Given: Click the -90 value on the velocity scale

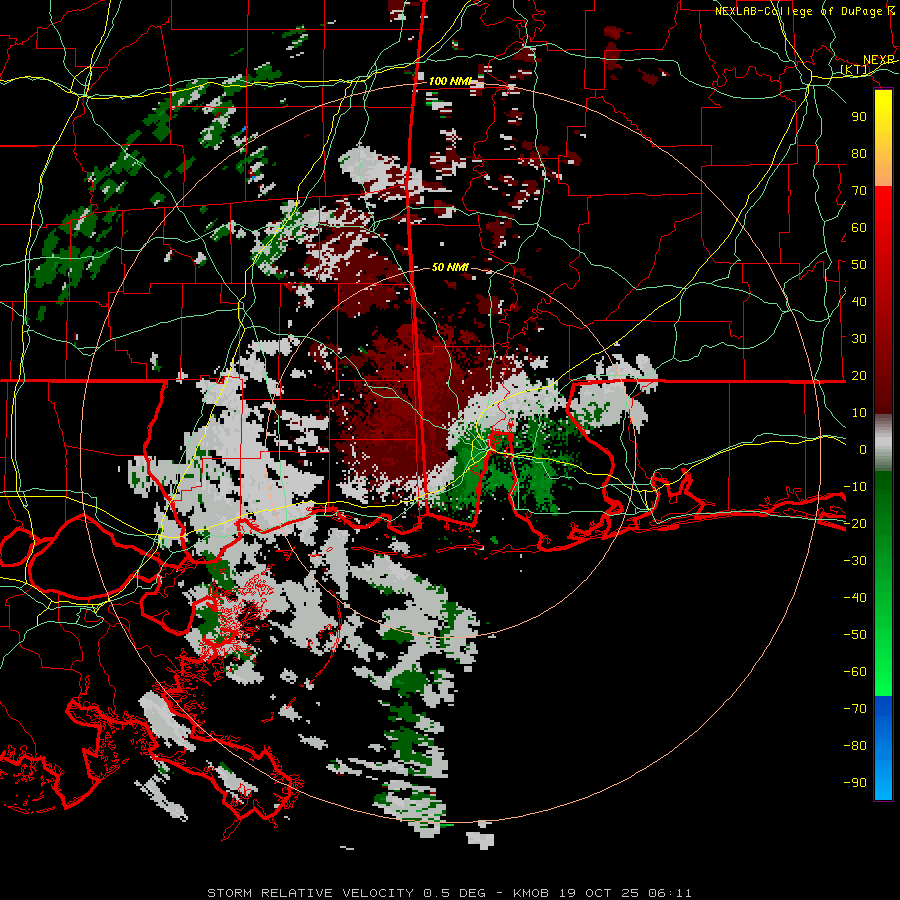Looking at the screenshot, I should click(855, 783).
